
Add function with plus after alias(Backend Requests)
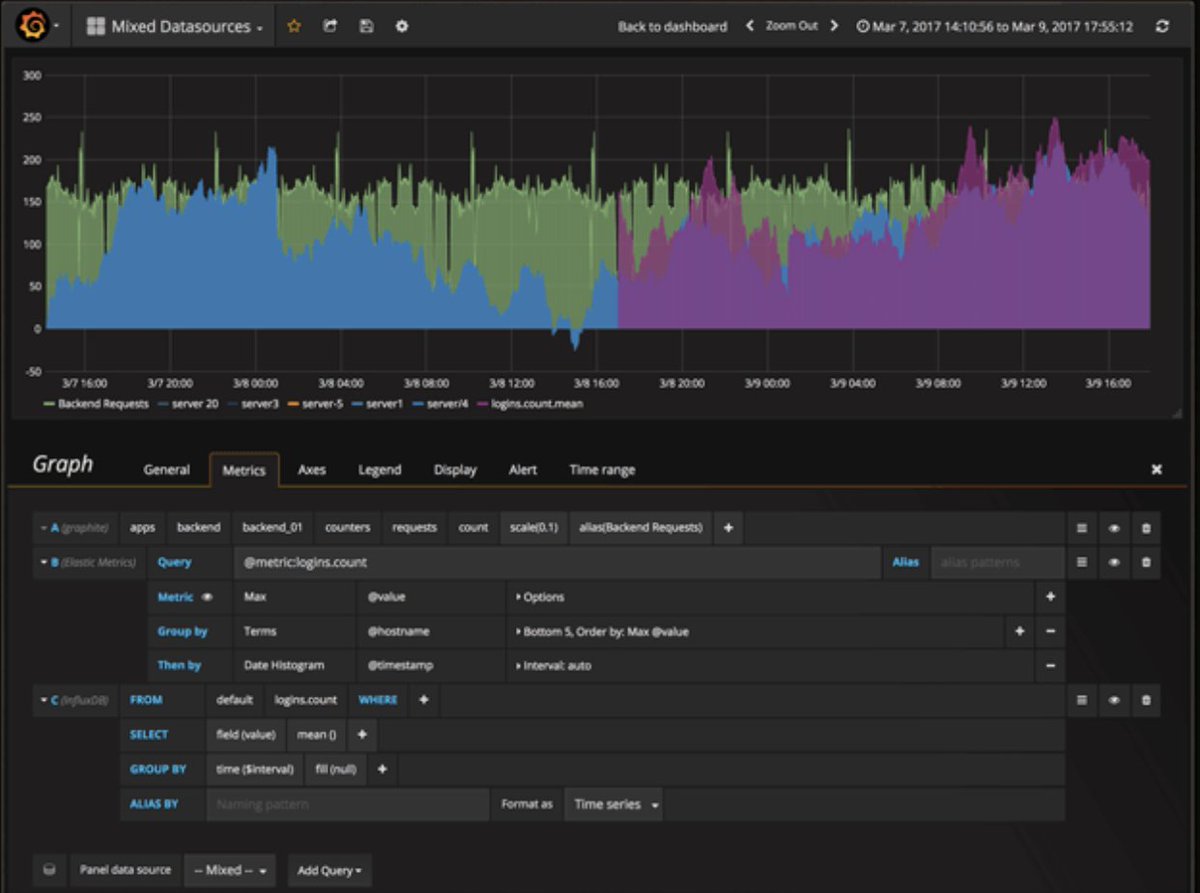click(728, 527)
